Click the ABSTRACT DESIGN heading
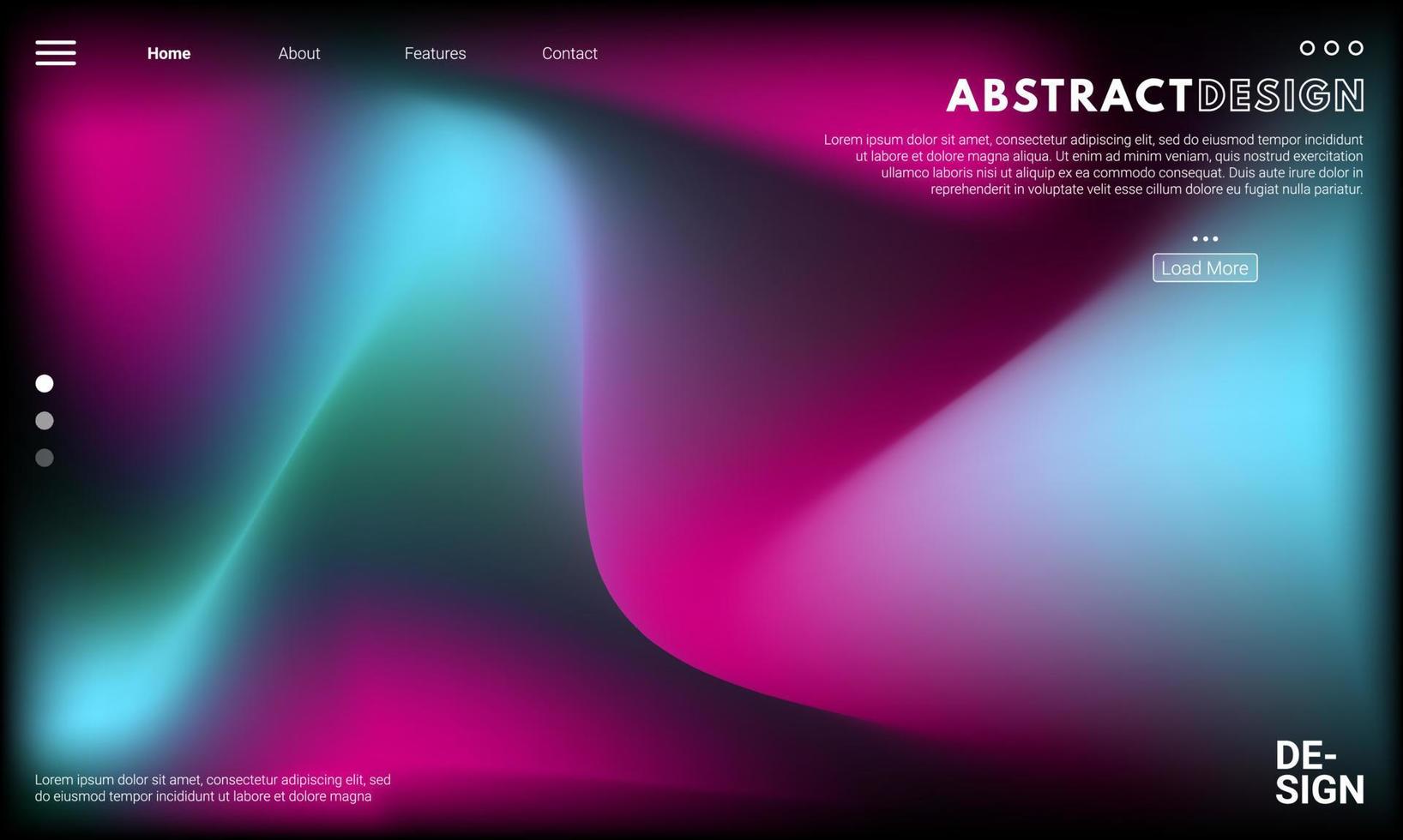The height and width of the screenshot is (840, 1403). (x=1155, y=96)
